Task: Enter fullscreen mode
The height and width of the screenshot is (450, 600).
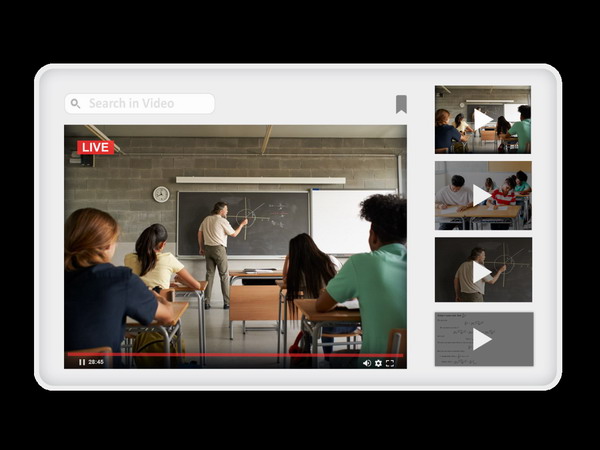Action: pyautogui.click(x=390, y=363)
